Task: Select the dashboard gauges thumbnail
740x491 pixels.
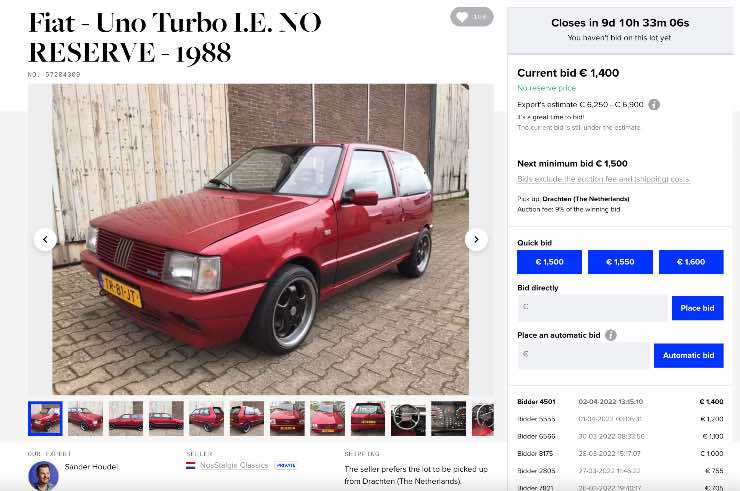Action: click(x=449, y=418)
